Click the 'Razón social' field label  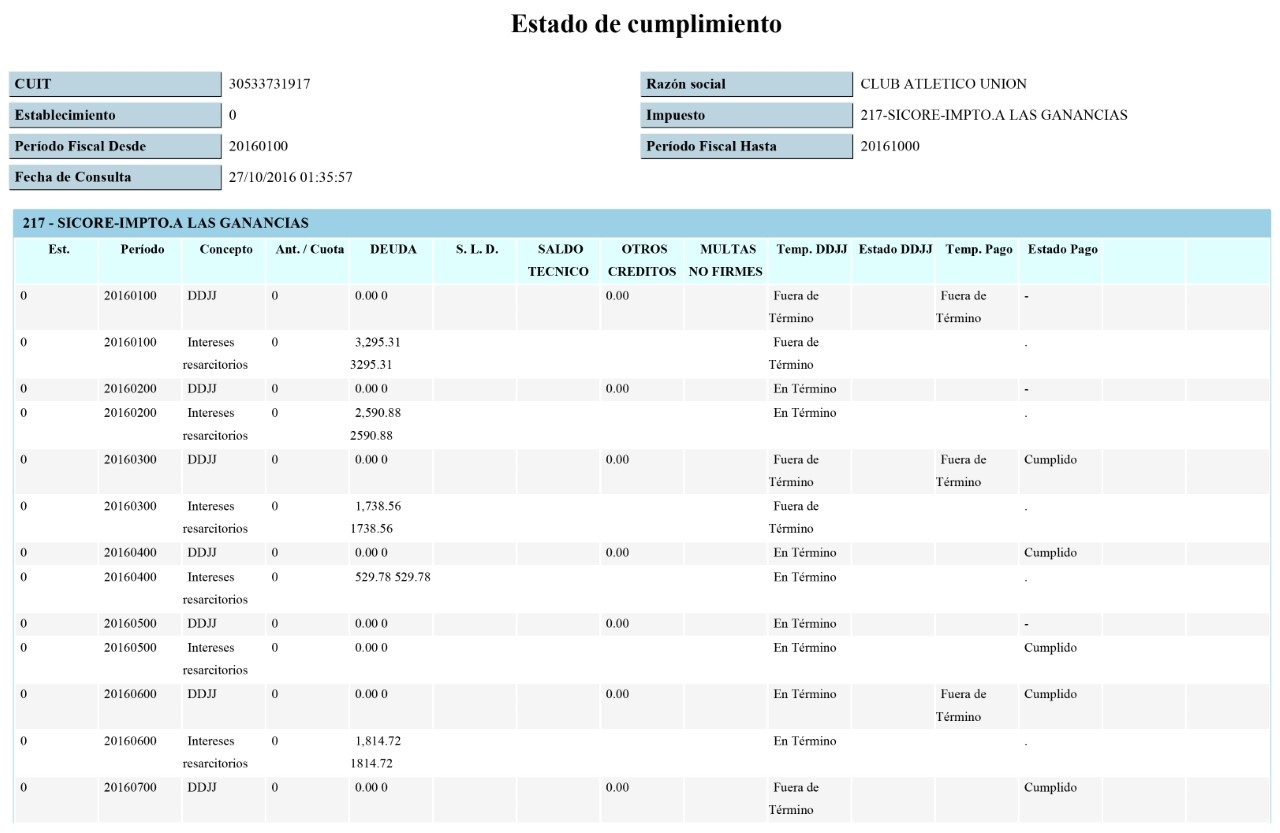point(686,84)
